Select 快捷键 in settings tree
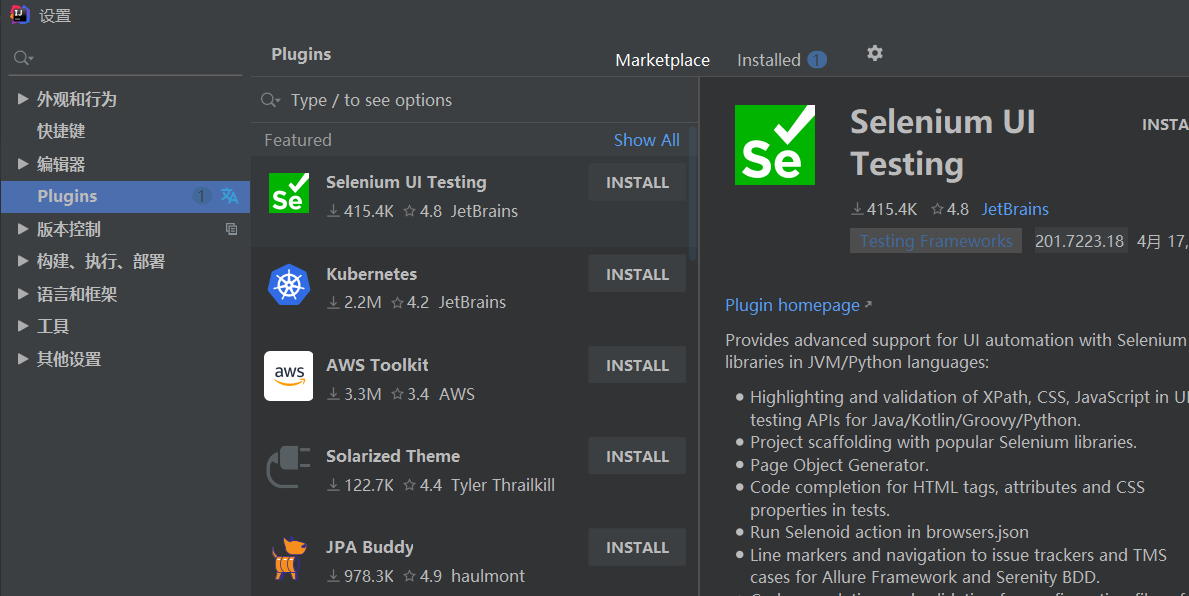This screenshot has height=596, width=1189. click(61, 131)
